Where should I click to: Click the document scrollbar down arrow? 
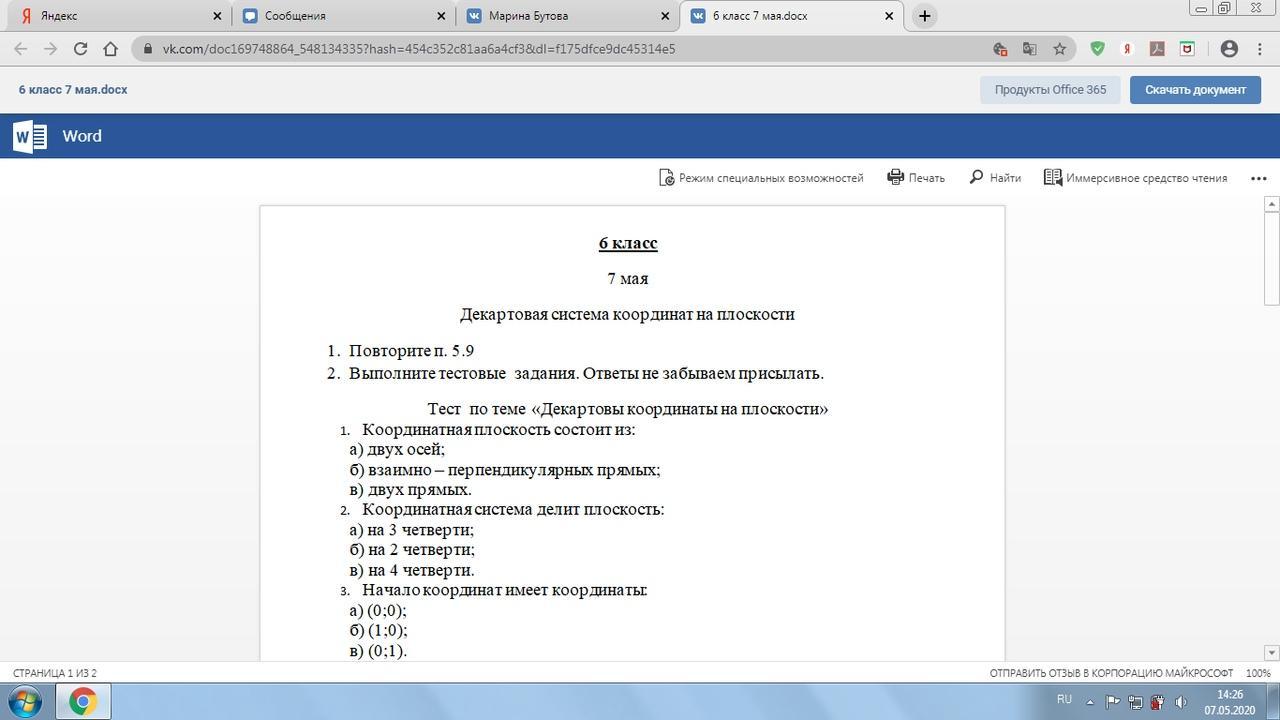click(1272, 653)
